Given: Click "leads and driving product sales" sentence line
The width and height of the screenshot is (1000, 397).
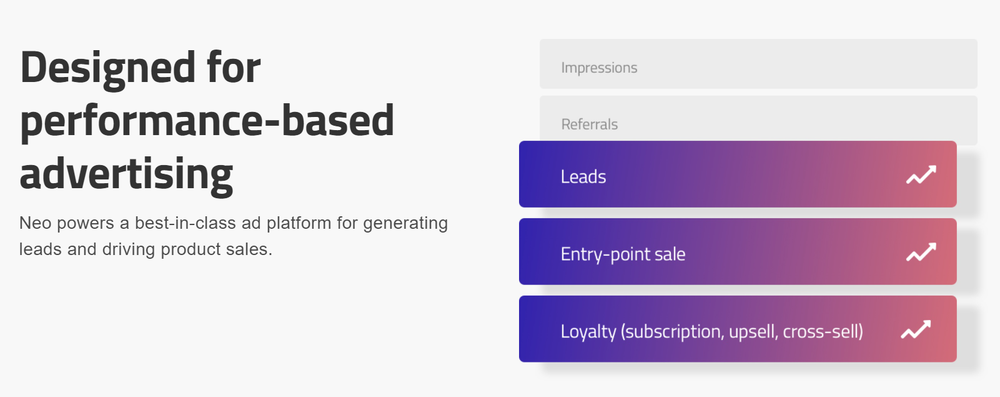Looking at the screenshot, I should (x=145, y=249).
